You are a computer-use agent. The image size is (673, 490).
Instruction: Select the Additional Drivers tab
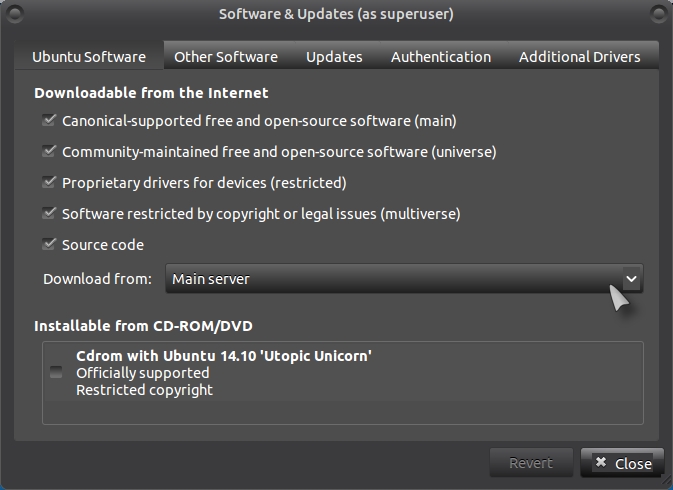pos(579,57)
